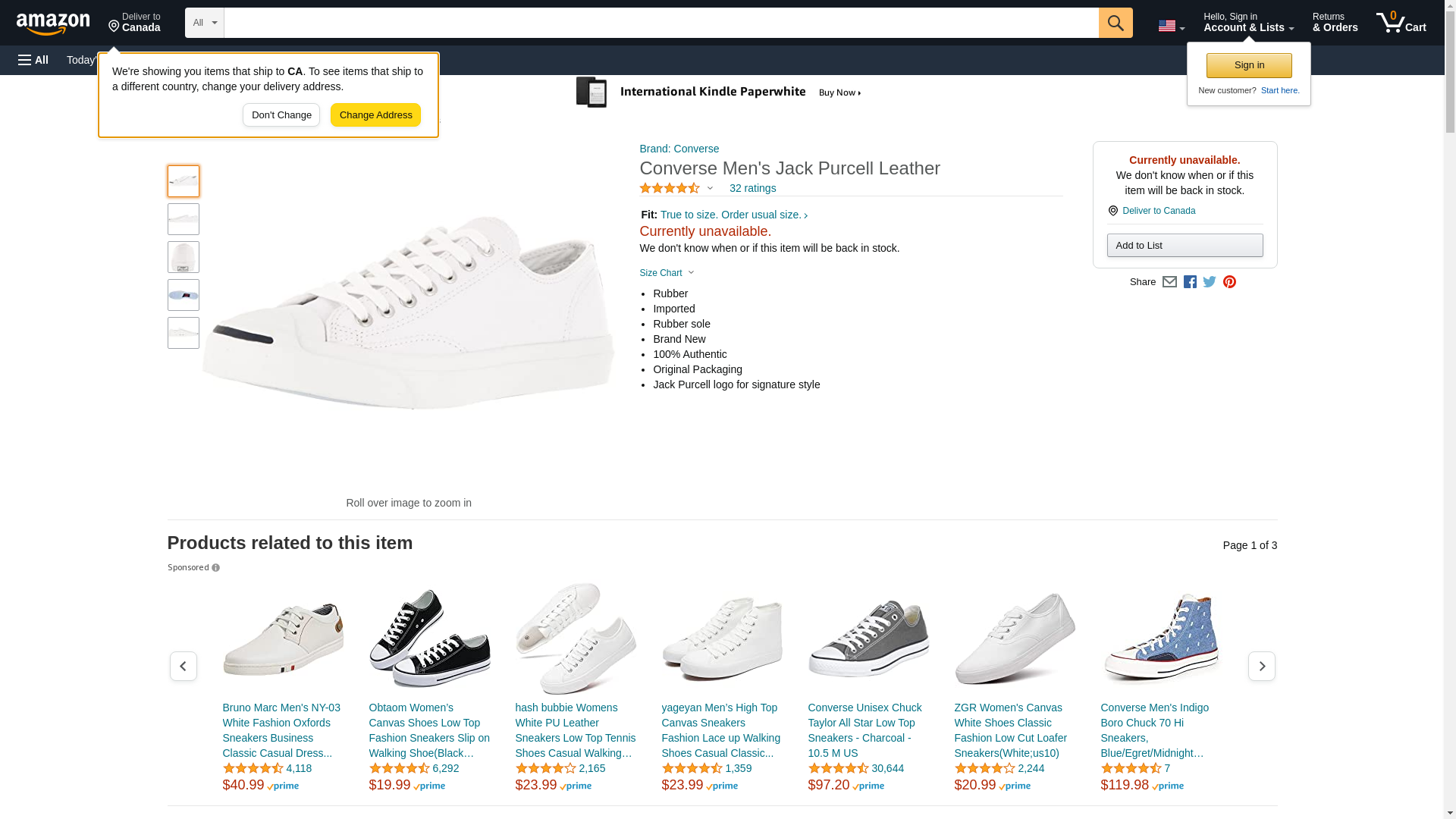Share product on Twitter
Viewport: 1456px width, 819px height.
click(x=1210, y=282)
